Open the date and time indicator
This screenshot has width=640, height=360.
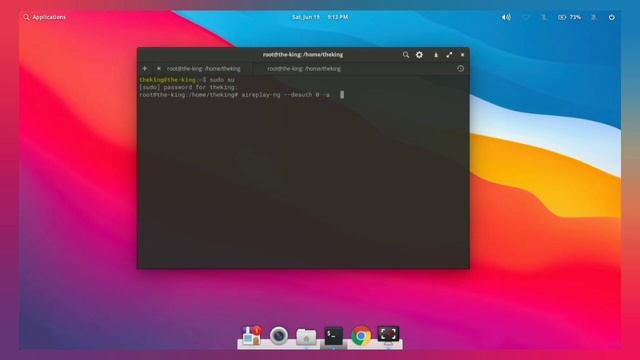point(320,17)
